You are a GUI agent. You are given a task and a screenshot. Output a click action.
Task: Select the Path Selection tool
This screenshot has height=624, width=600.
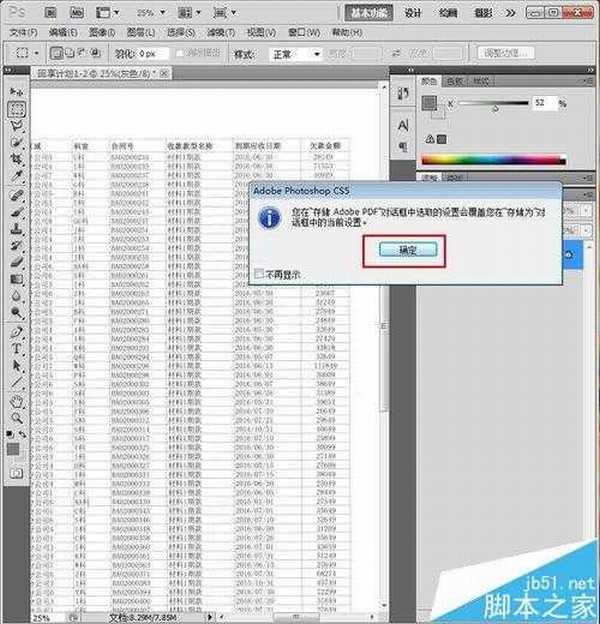pyautogui.click(x=17, y=366)
